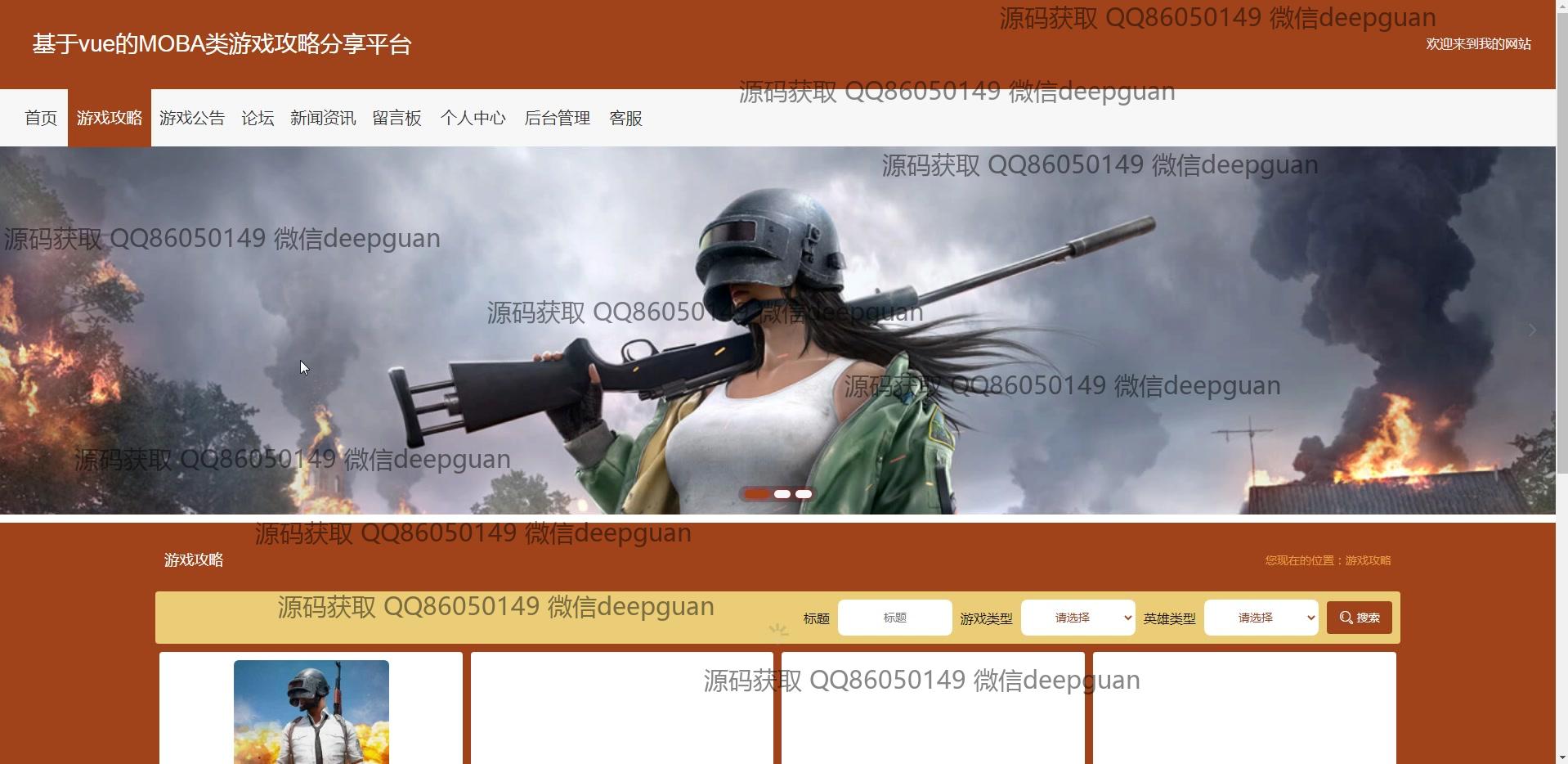This screenshot has width=1568, height=764.
Task: Click the scrollbar down arrow
Action: (x=1561, y=757)
